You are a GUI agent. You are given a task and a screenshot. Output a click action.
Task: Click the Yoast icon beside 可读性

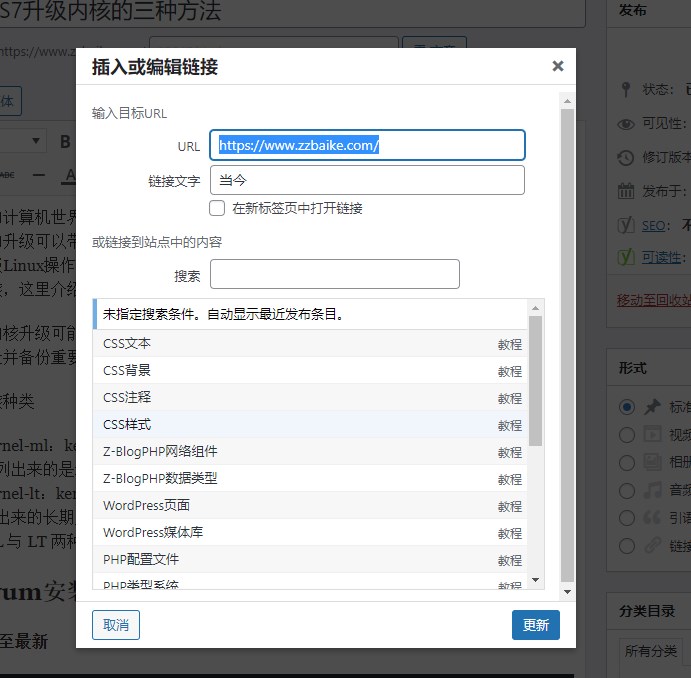(626, 257)
